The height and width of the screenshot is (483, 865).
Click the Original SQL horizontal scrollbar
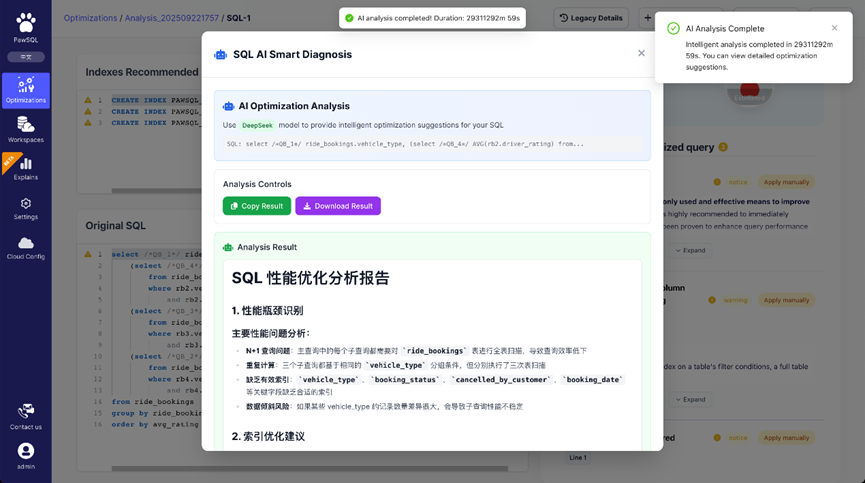pyautogui.click(x=309, y=469)
